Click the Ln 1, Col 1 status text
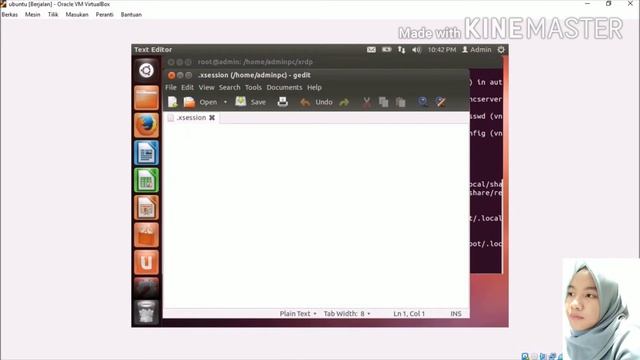640x360 pixels. [x=409, y=313]
